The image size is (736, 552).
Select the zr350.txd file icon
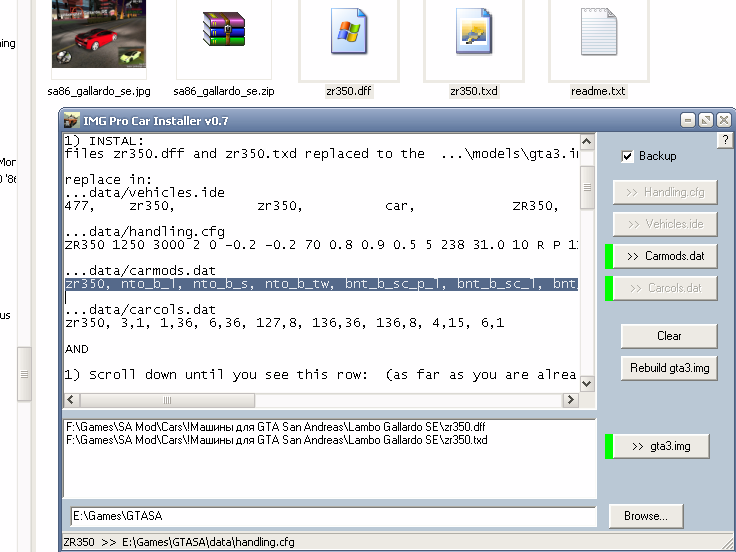[x=473, y=35]
